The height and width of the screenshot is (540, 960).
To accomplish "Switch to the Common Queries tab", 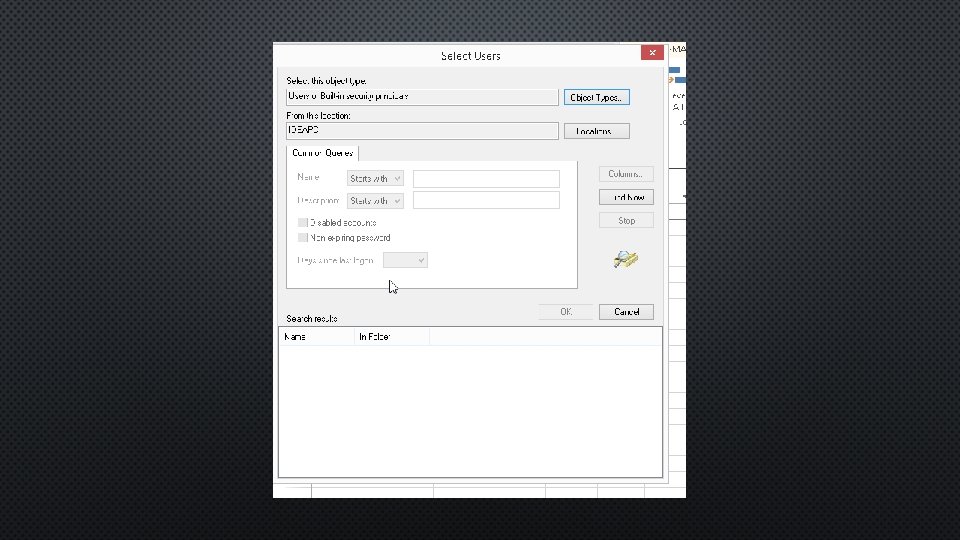I will (323, 153).
